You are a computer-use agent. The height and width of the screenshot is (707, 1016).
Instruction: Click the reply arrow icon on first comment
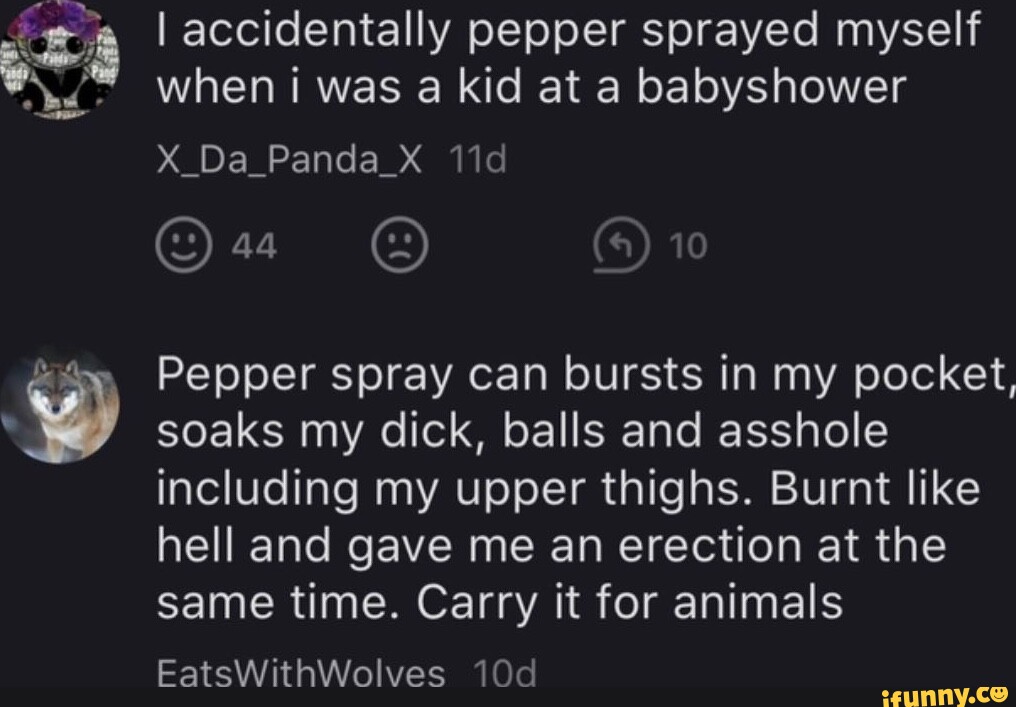coord(619,245)
